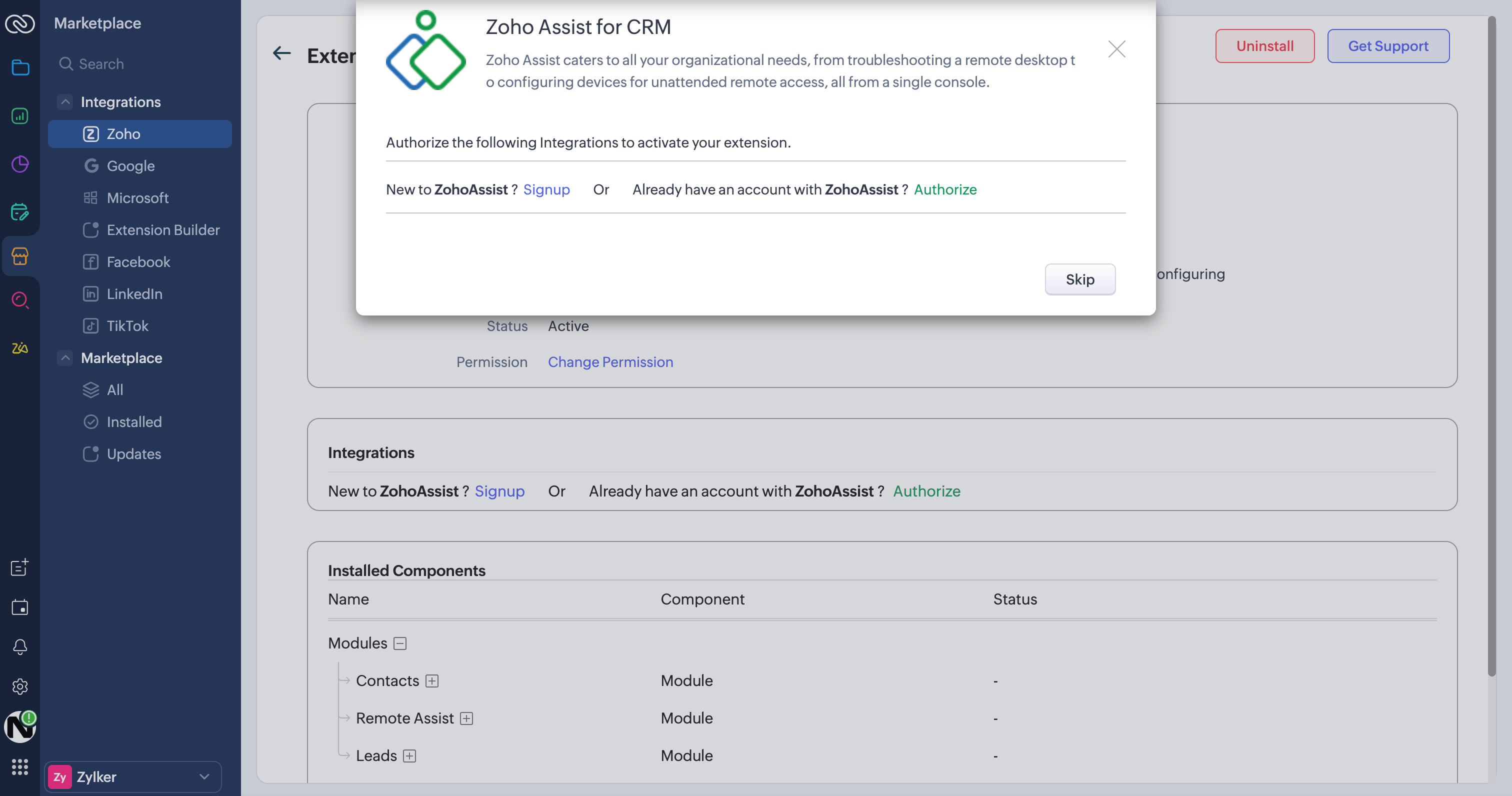This screenshot has width=1512, height=796.
Task: Collapse the Integrations sidebar section
Action: (65, 102)
